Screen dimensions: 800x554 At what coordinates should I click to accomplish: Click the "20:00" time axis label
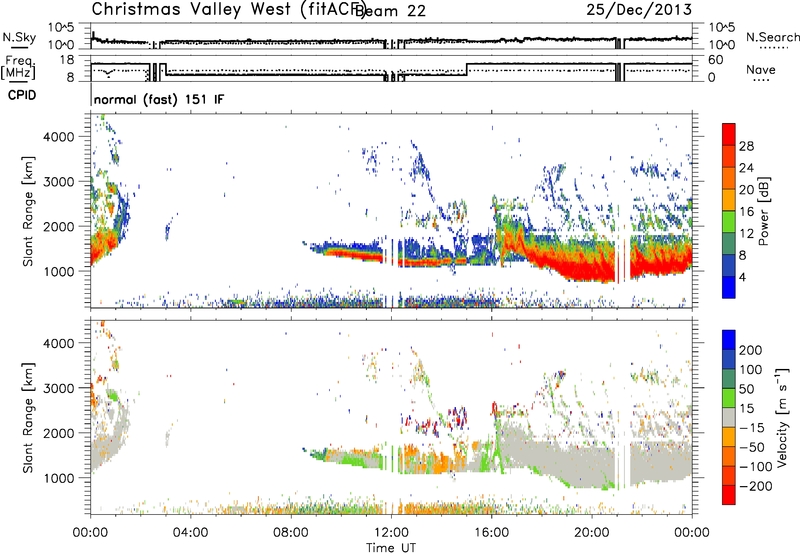tap(592, 533)
